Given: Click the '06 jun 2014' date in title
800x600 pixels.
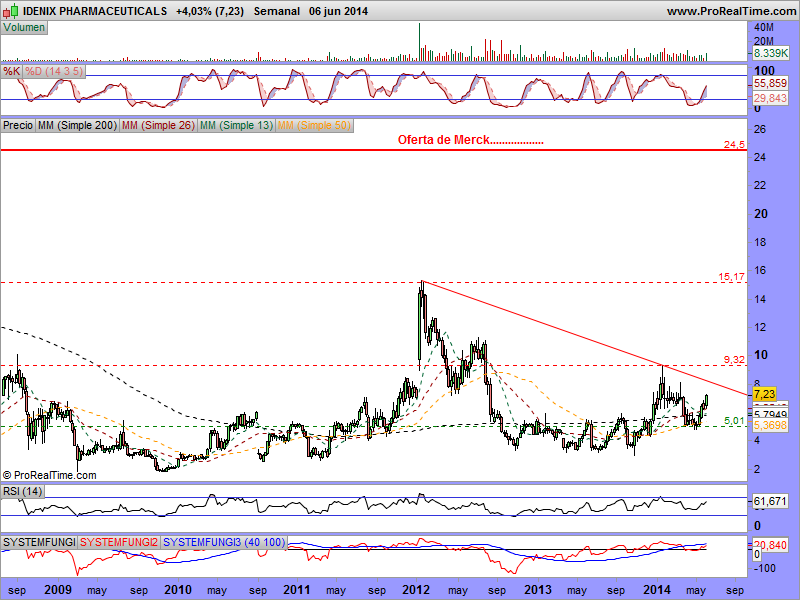Looking at the screenshot, I should [338, 11].
